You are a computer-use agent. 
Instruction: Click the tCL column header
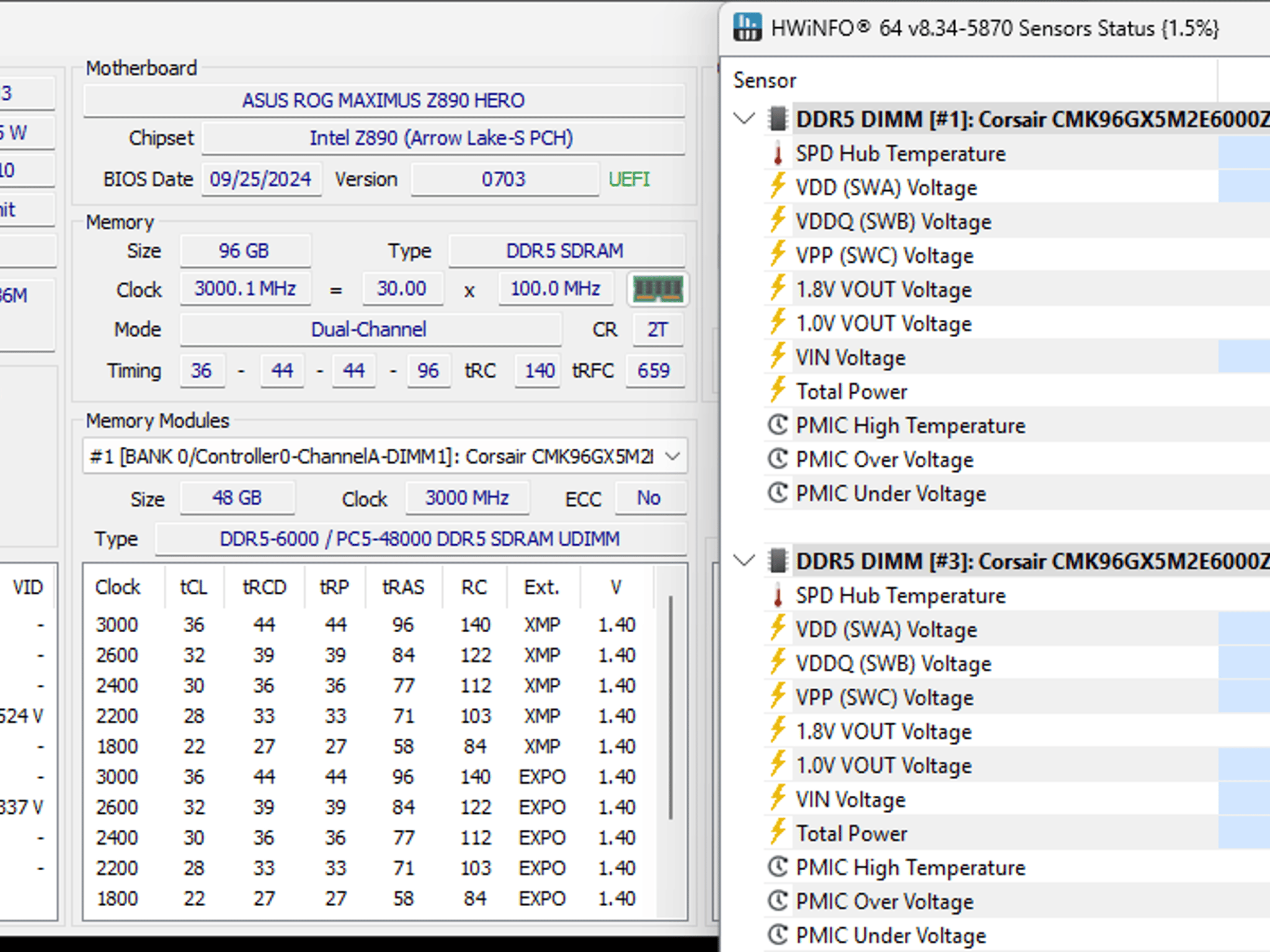[193, 587]
